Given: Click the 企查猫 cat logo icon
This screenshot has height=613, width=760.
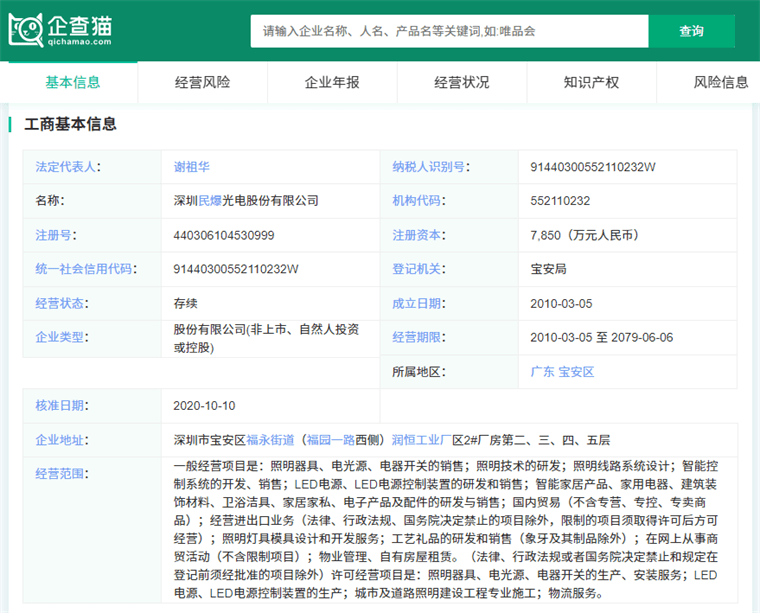Looking at the screenshot, I should click(x=24, y=30).
